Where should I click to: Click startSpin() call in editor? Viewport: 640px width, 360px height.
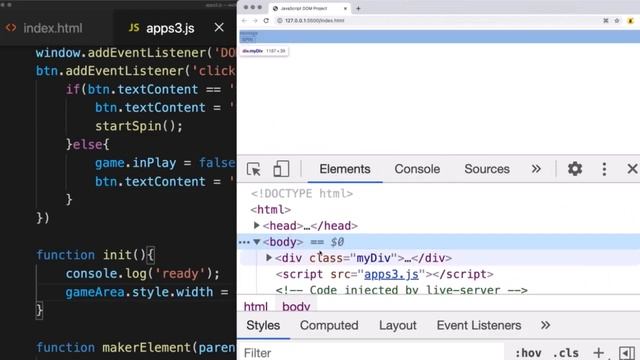pyautogui.click(x=139, y=126)
